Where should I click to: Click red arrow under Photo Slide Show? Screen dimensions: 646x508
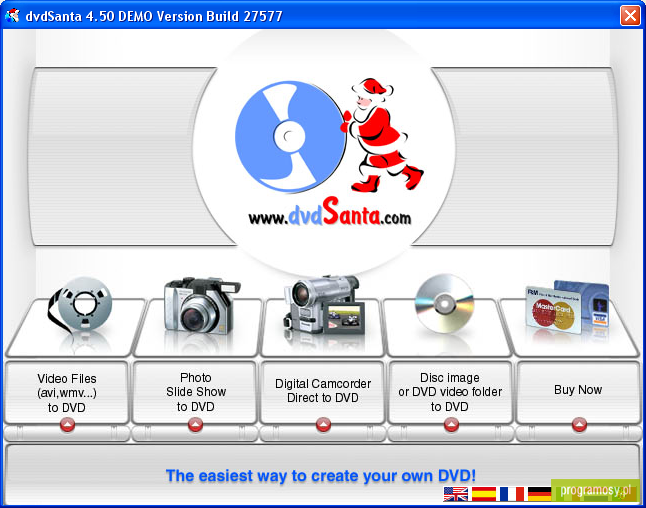(195, 424)
